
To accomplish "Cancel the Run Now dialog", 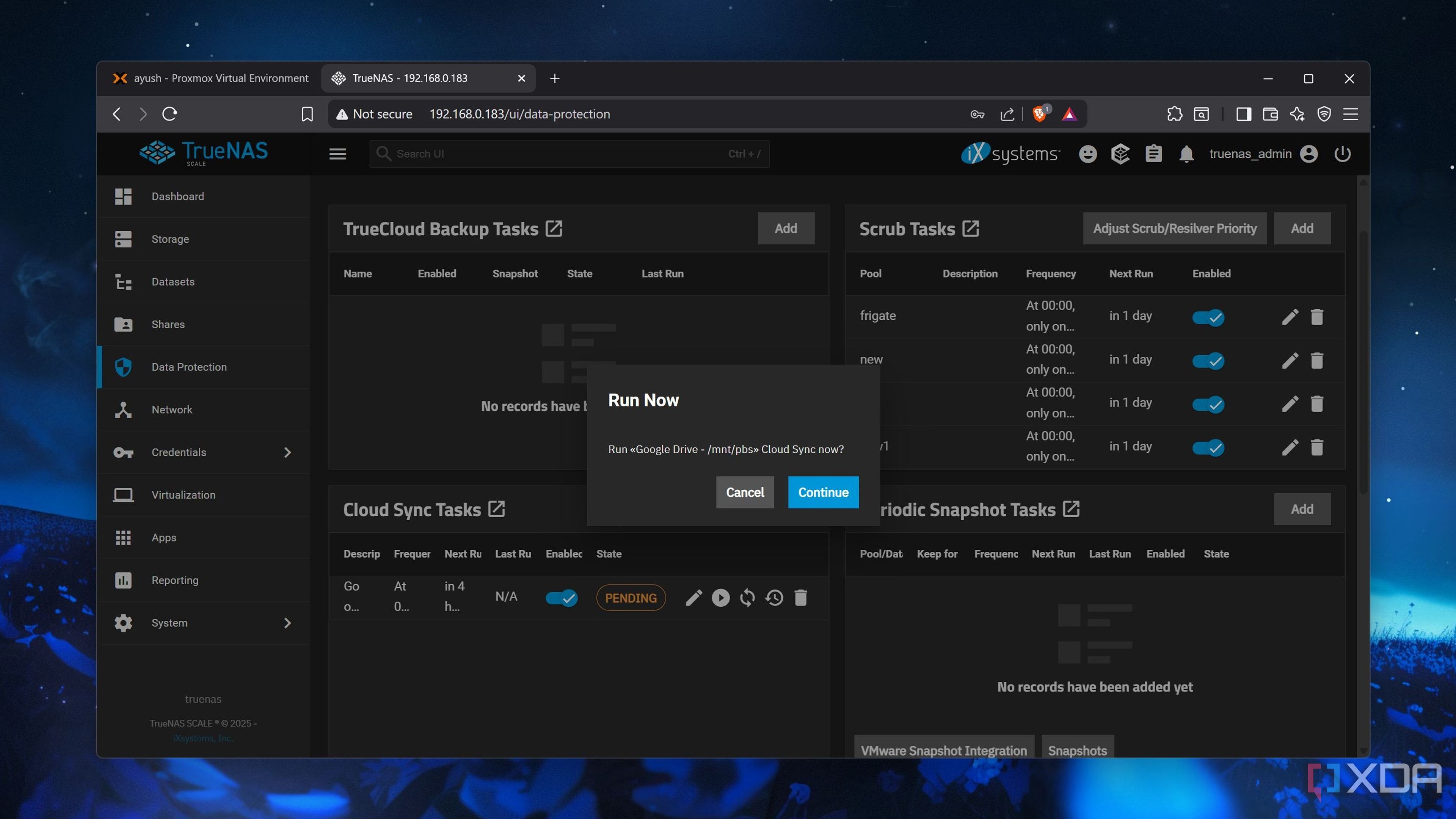I will [x=744, y=492].
